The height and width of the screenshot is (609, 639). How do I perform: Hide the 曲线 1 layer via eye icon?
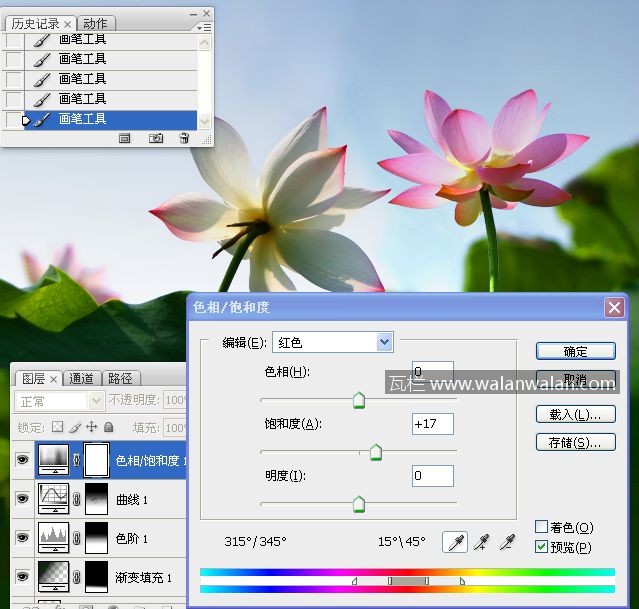tap(22, 498)
